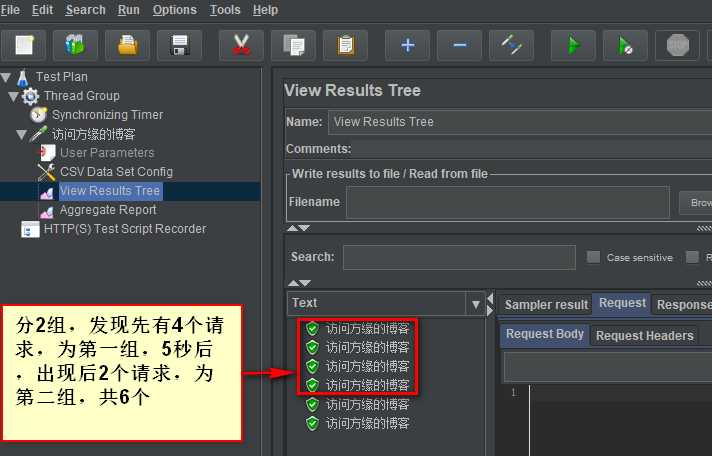Select the second 访问方缘的博客 result
The width and height of the screenshot is (712, 456).
click(367, 348)
